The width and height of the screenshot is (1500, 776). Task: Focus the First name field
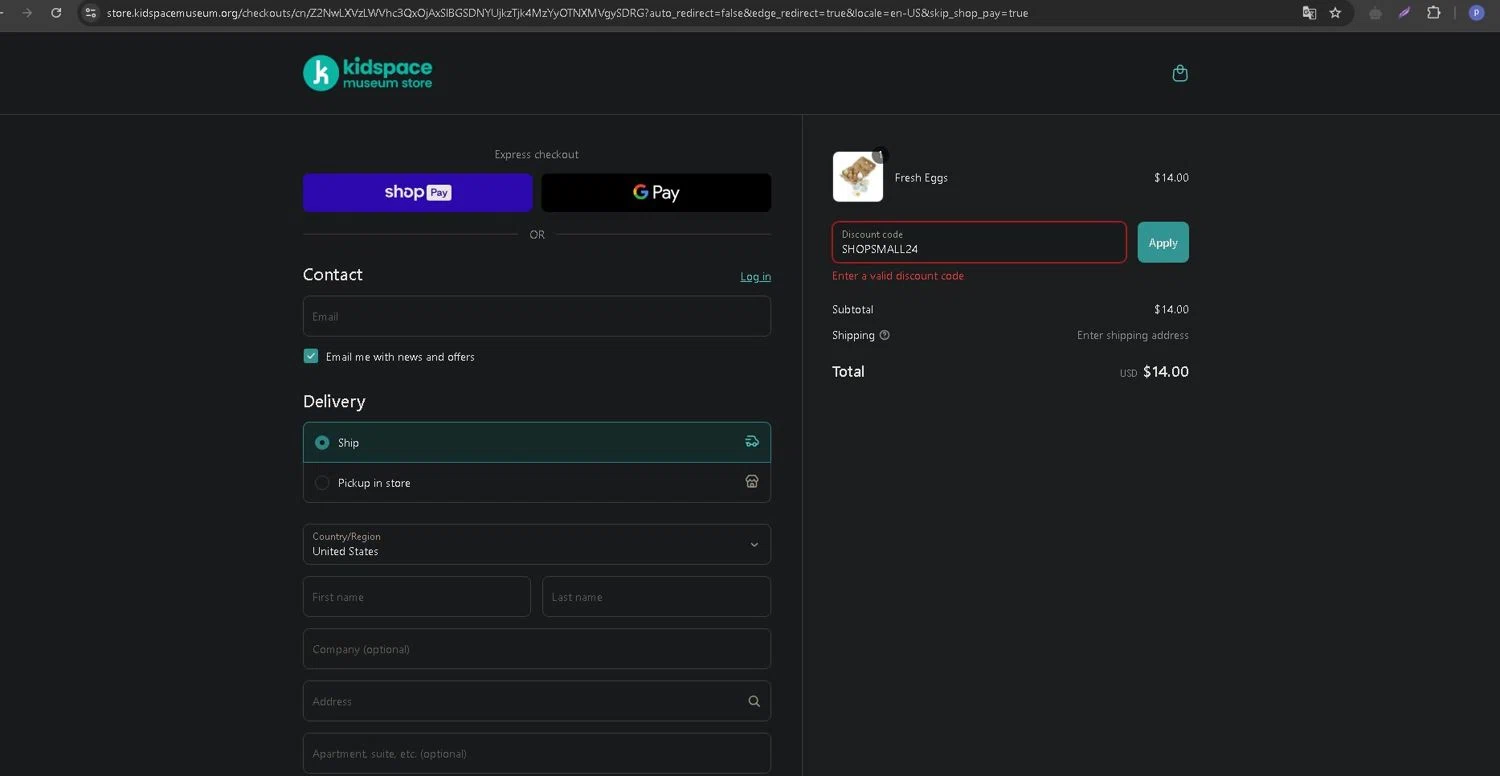(417, 597)
